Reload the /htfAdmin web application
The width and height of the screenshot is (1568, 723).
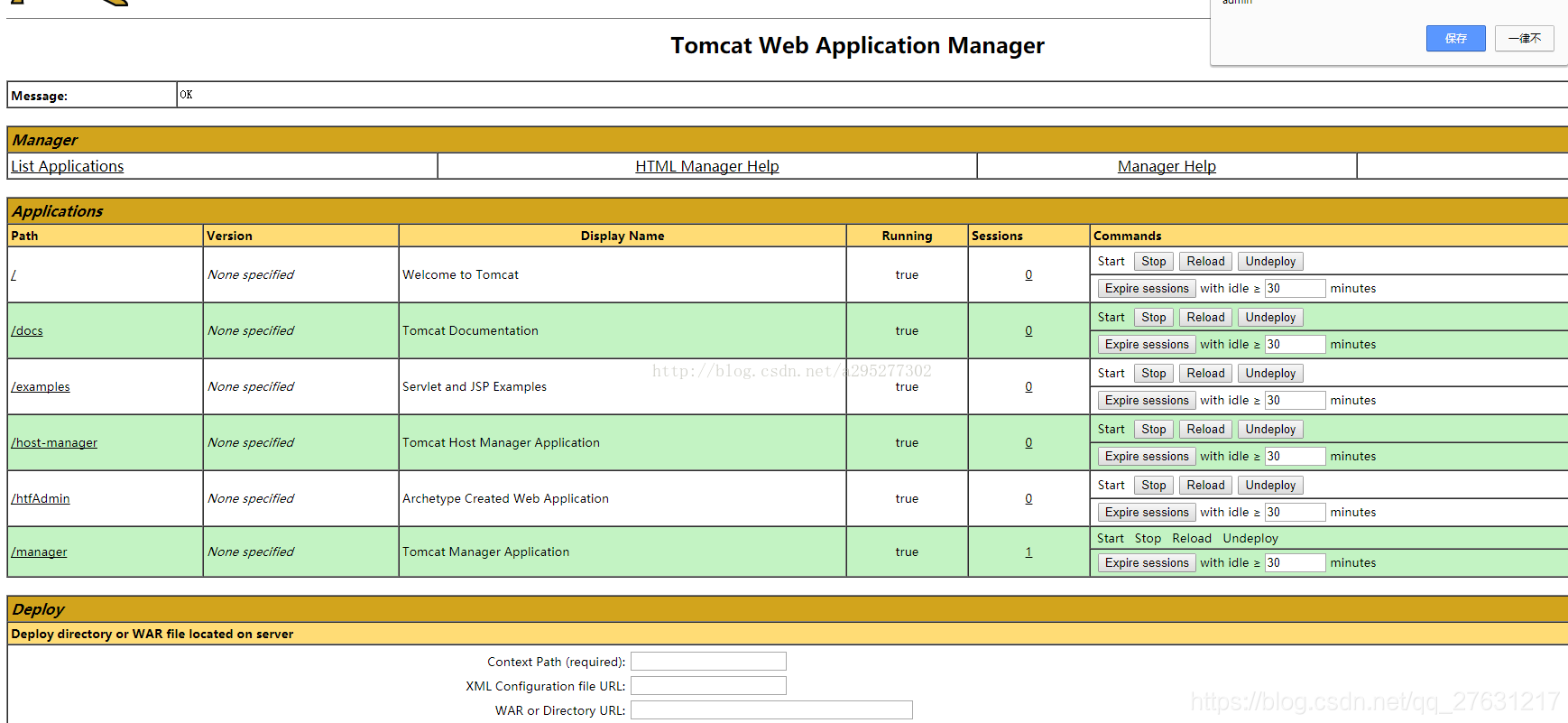click(1205, 486)
